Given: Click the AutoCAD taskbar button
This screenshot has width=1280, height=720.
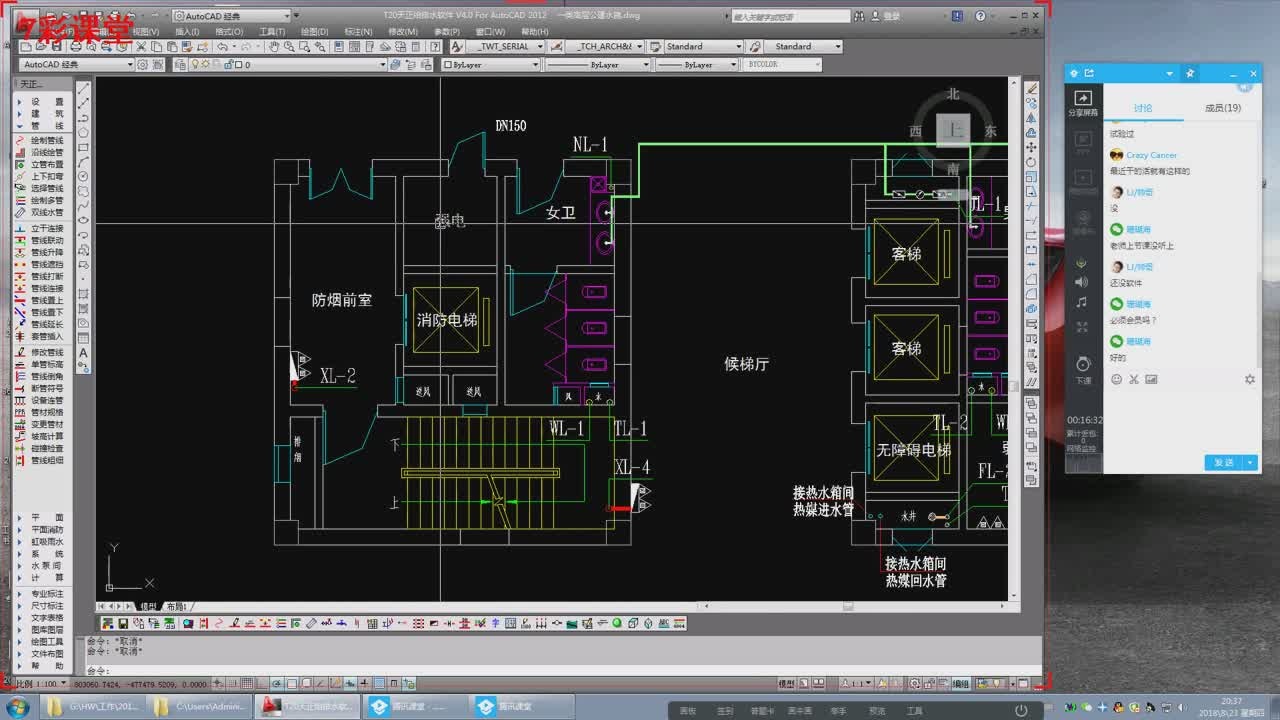Looking at the screenshot, I should click(306, 707).
